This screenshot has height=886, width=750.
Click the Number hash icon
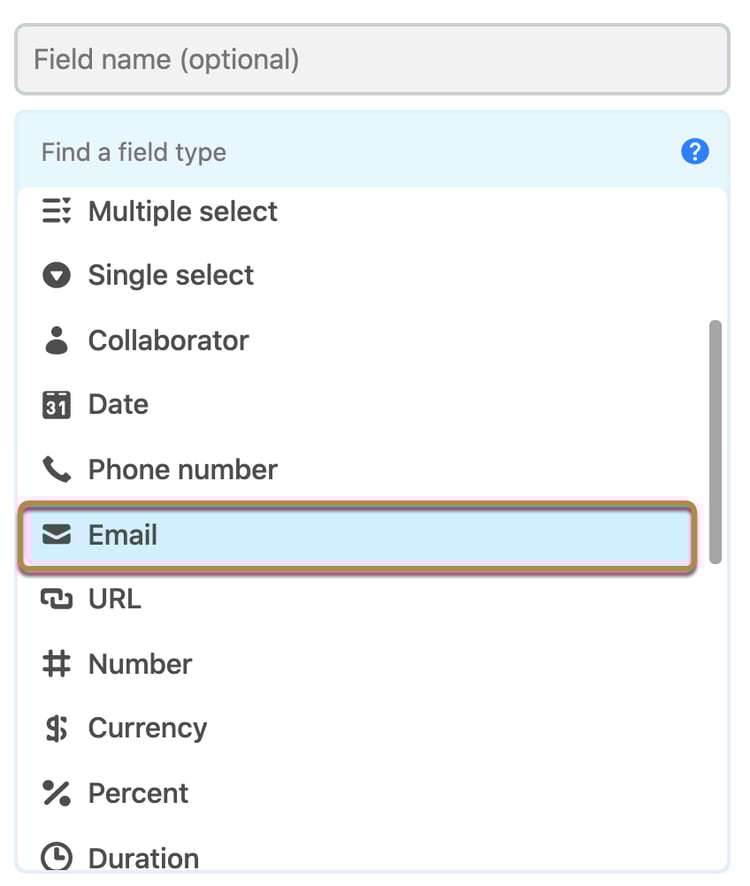[x=57, y=664]
